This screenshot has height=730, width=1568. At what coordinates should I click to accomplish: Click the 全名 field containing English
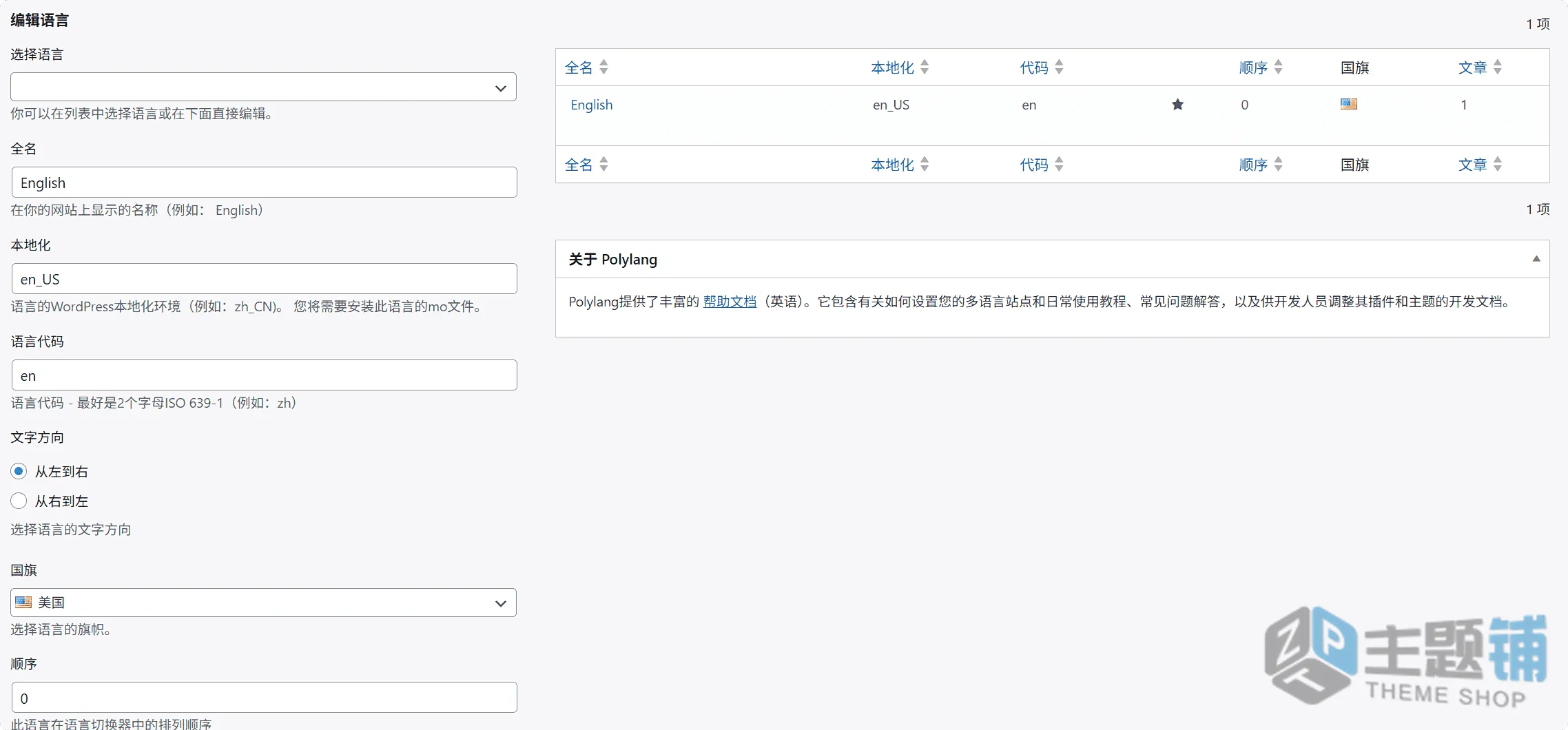pyautogui.click(x=264, y=182)
